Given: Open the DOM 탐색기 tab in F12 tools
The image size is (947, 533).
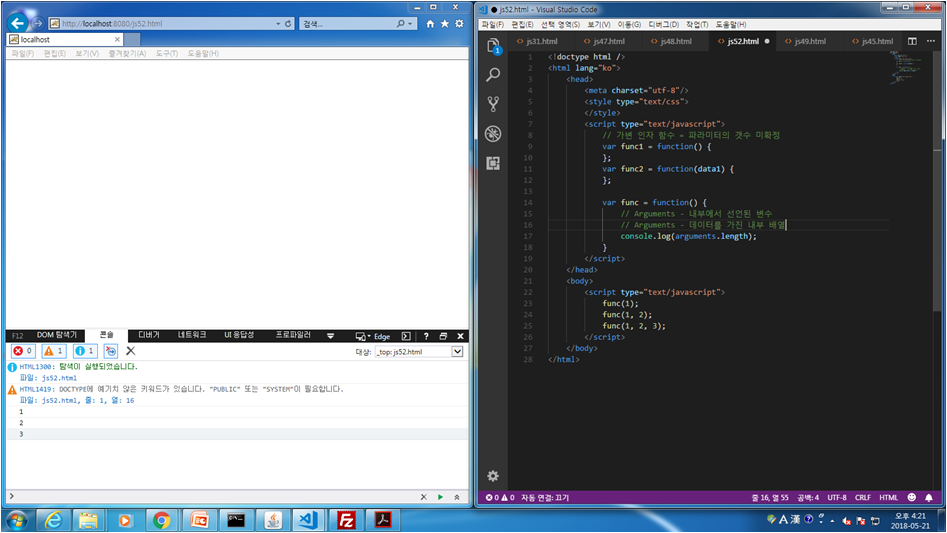Looking at the screenshot, I should (x=57, y=335).
